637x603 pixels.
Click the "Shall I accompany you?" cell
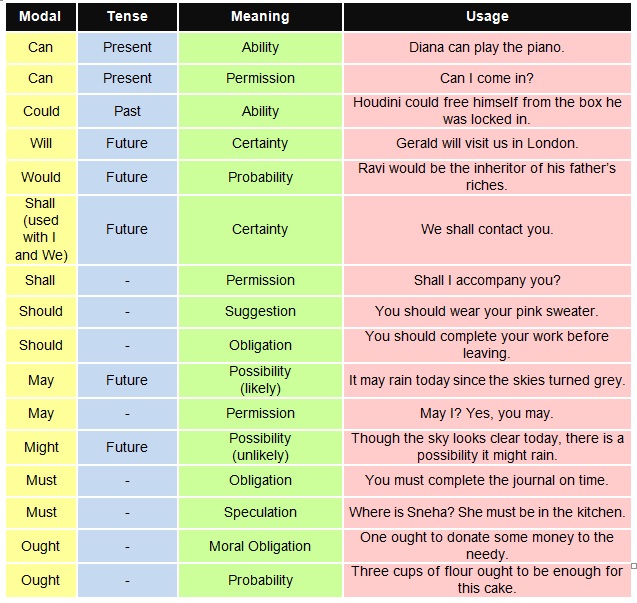pyautogui.click(x=487, y=280)
